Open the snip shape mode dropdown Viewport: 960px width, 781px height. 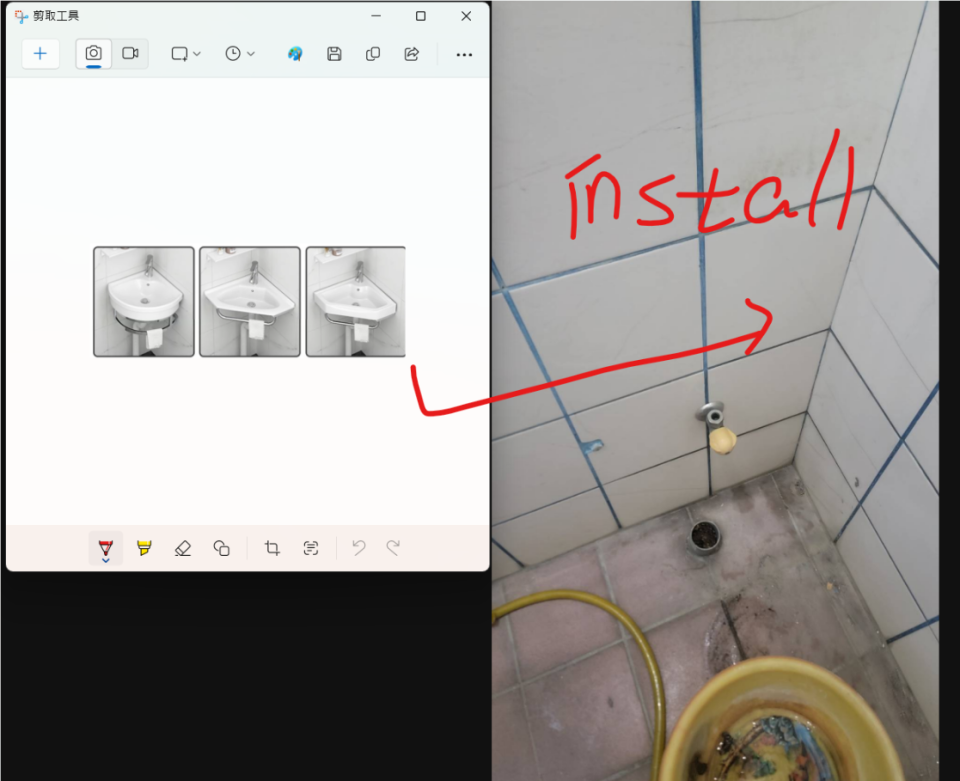(x=186, y=54)
